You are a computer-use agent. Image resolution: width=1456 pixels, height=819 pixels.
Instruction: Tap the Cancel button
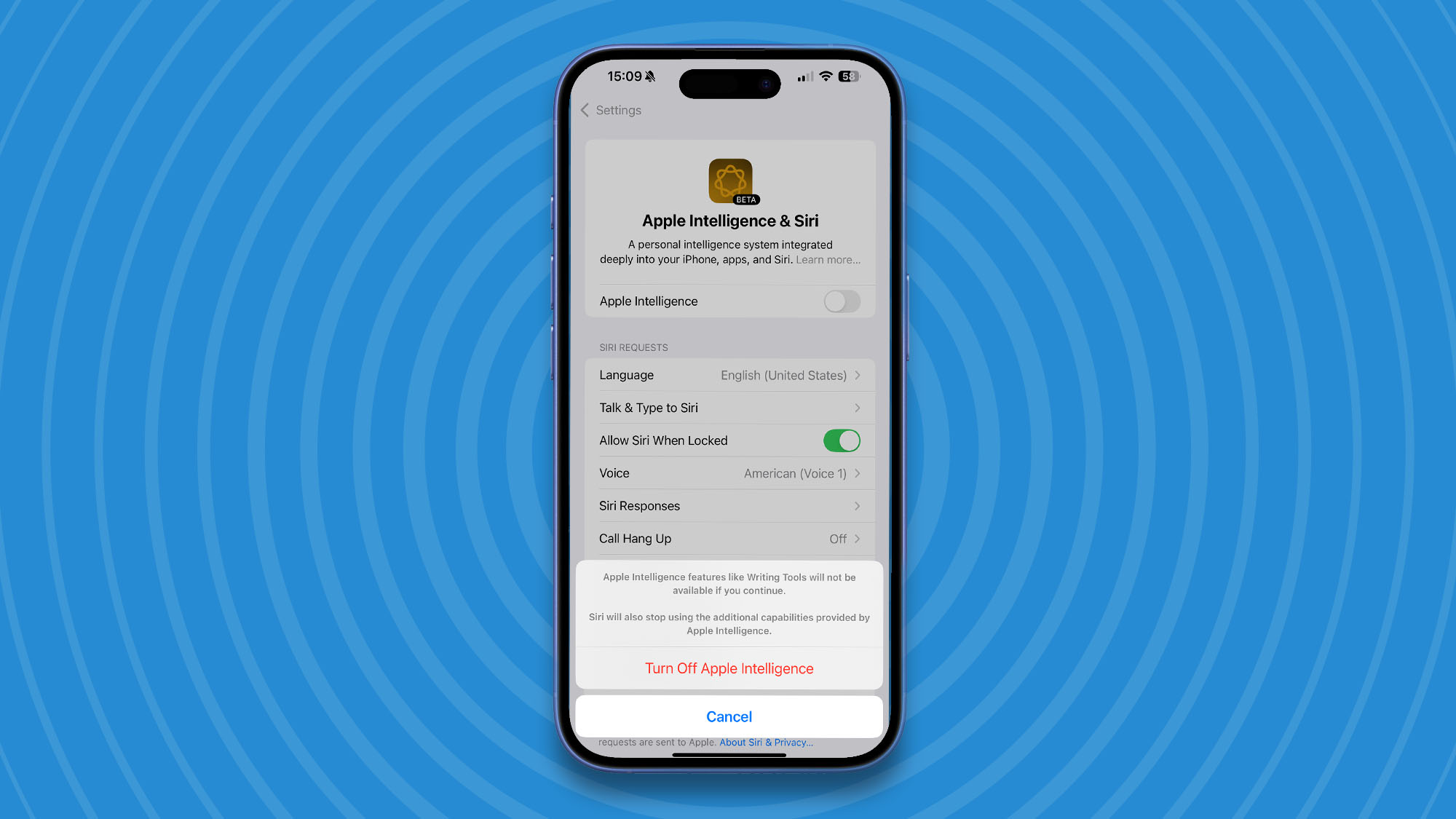729,716
